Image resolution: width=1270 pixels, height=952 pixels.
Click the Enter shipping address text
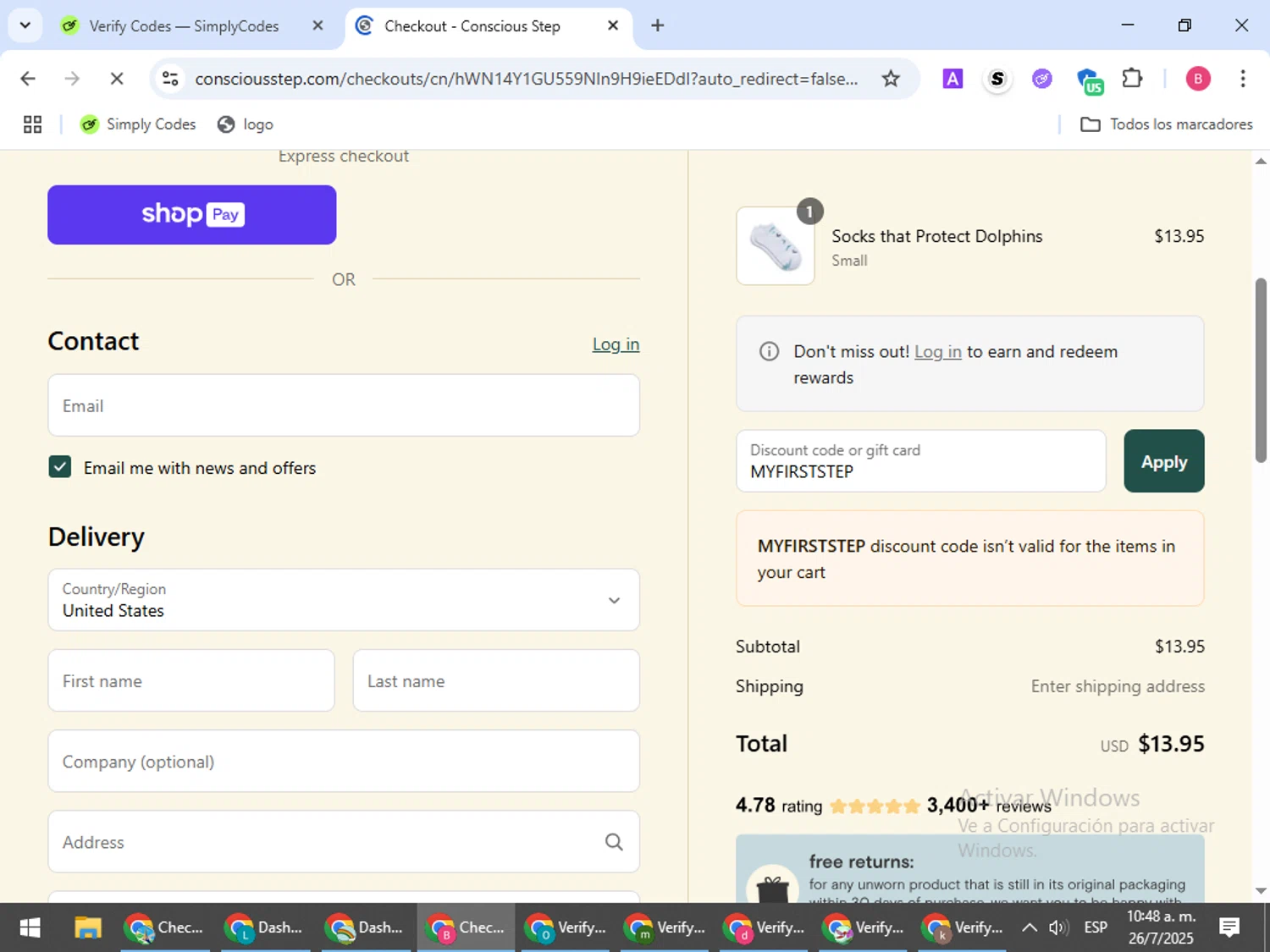1118,686
